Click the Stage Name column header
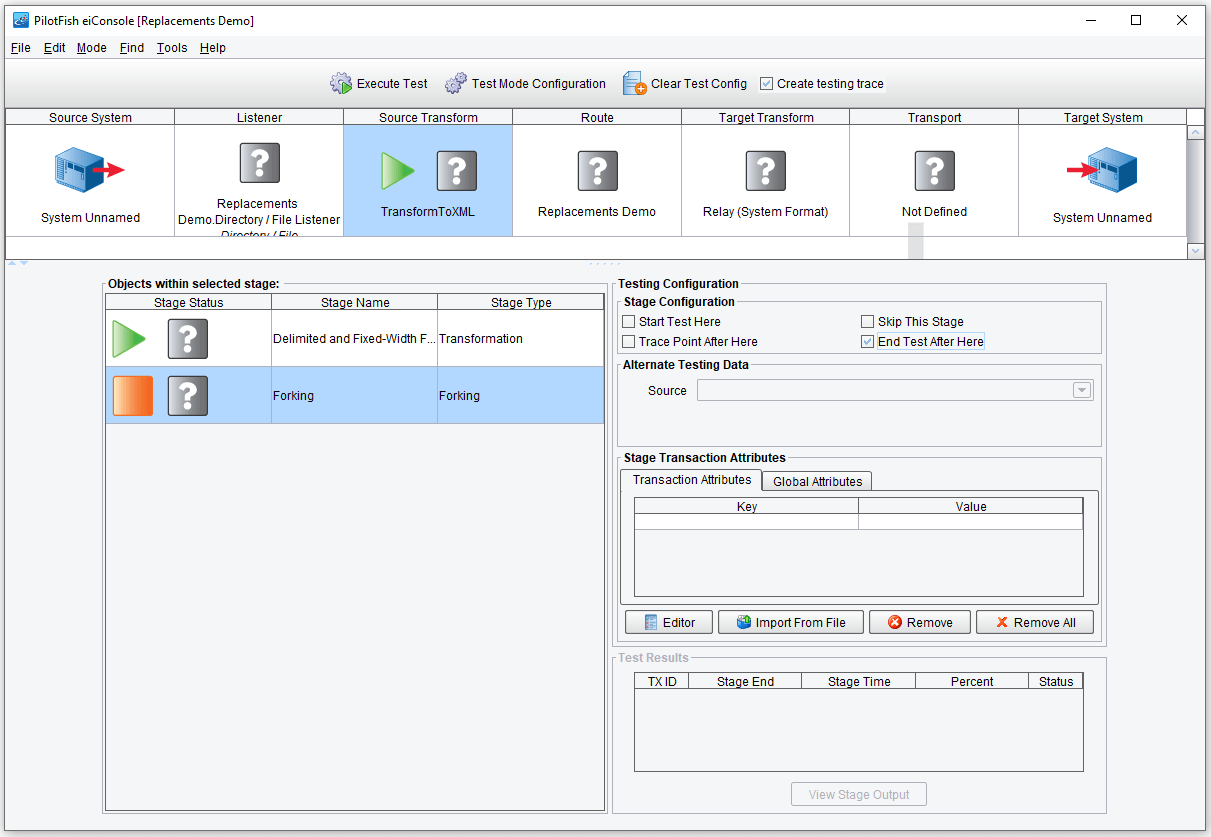1211x837 pixels. [355, 302]
